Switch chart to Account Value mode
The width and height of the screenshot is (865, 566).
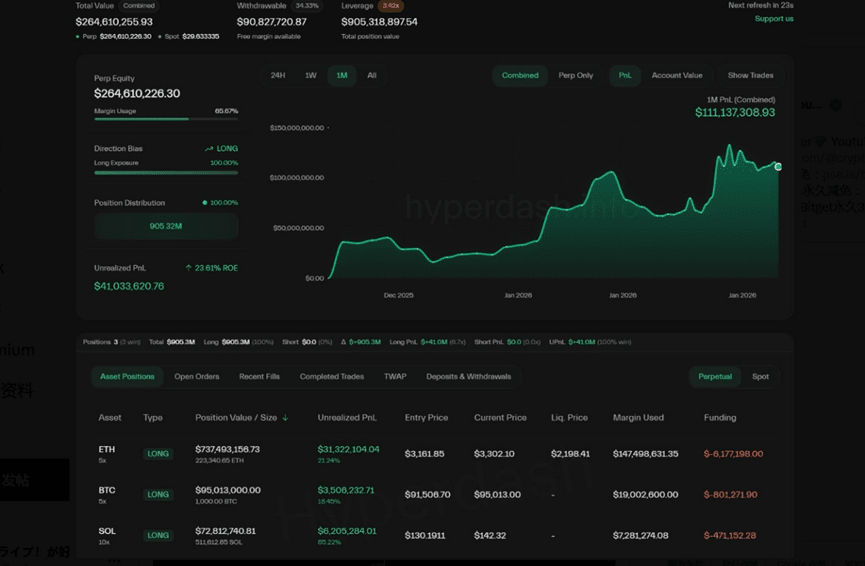click(677, 76)
